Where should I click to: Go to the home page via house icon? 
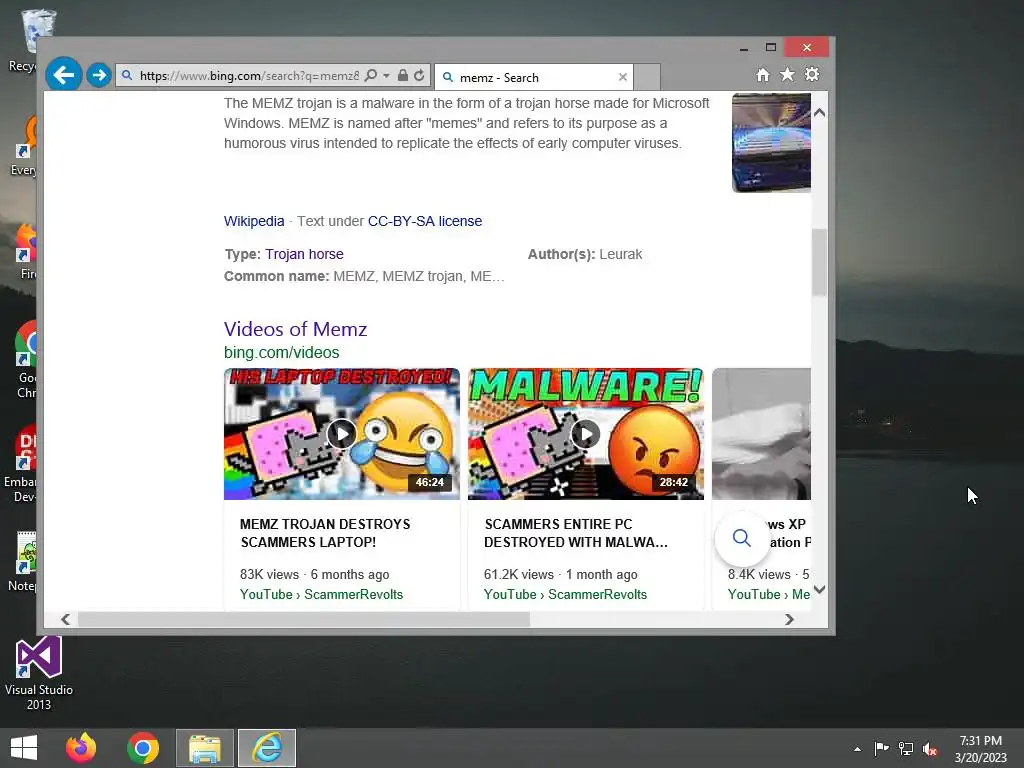point(763,75)
